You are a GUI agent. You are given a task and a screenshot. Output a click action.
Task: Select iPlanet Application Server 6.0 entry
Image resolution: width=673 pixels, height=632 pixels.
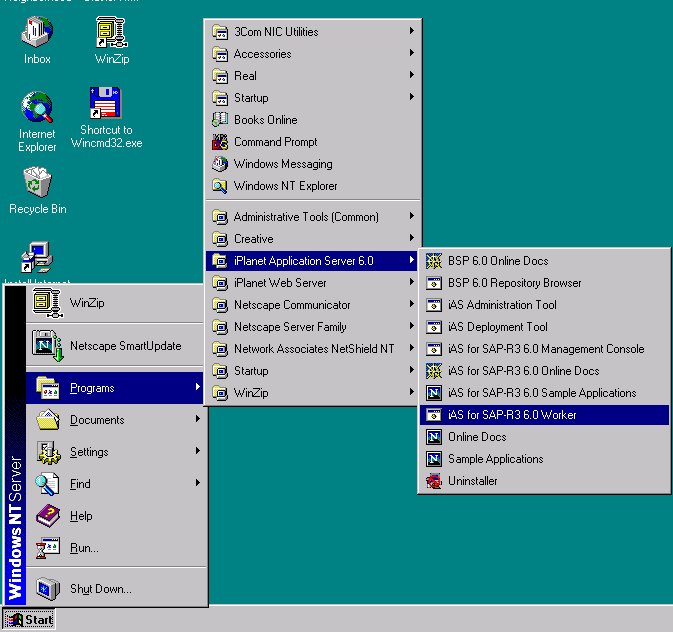pos(312,261)
